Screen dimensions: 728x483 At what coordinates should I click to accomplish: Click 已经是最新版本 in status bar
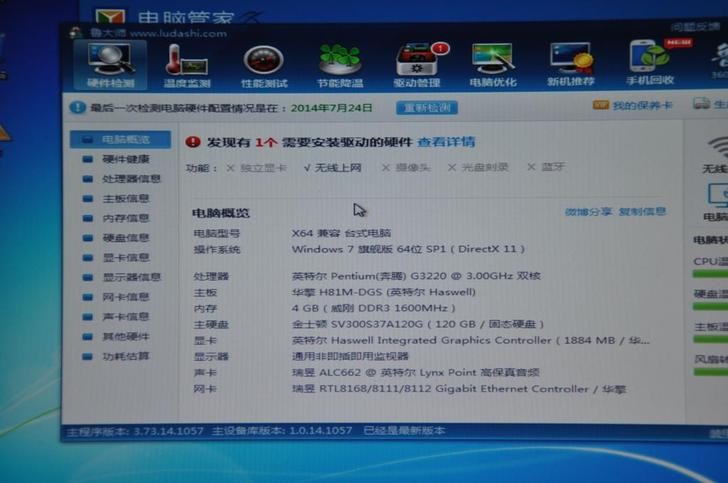pos(404,431)
